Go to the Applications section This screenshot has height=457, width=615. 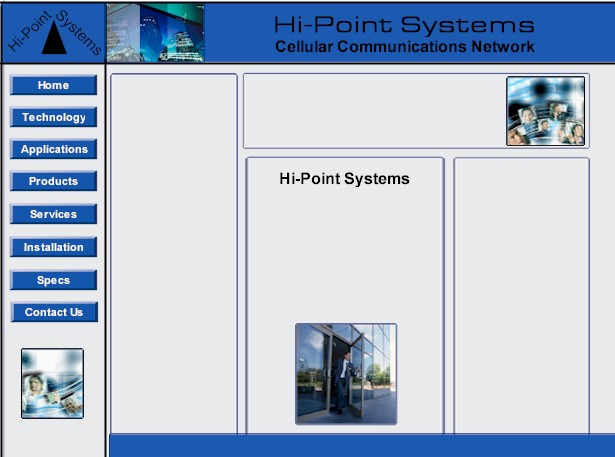[x=53, y=149]
